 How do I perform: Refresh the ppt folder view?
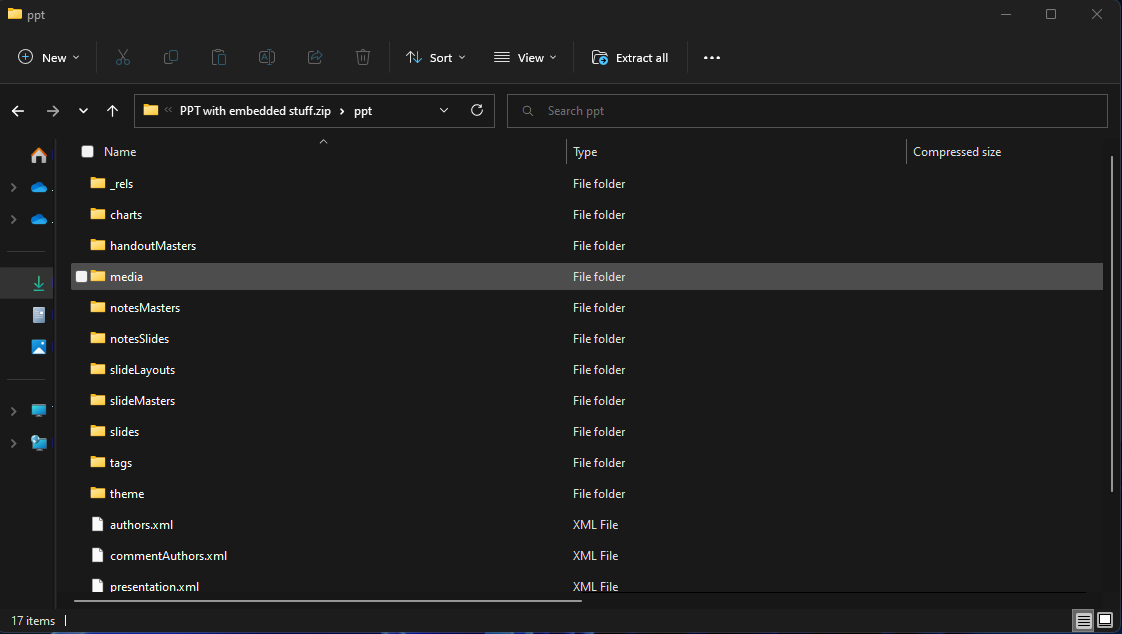point(477,110)
